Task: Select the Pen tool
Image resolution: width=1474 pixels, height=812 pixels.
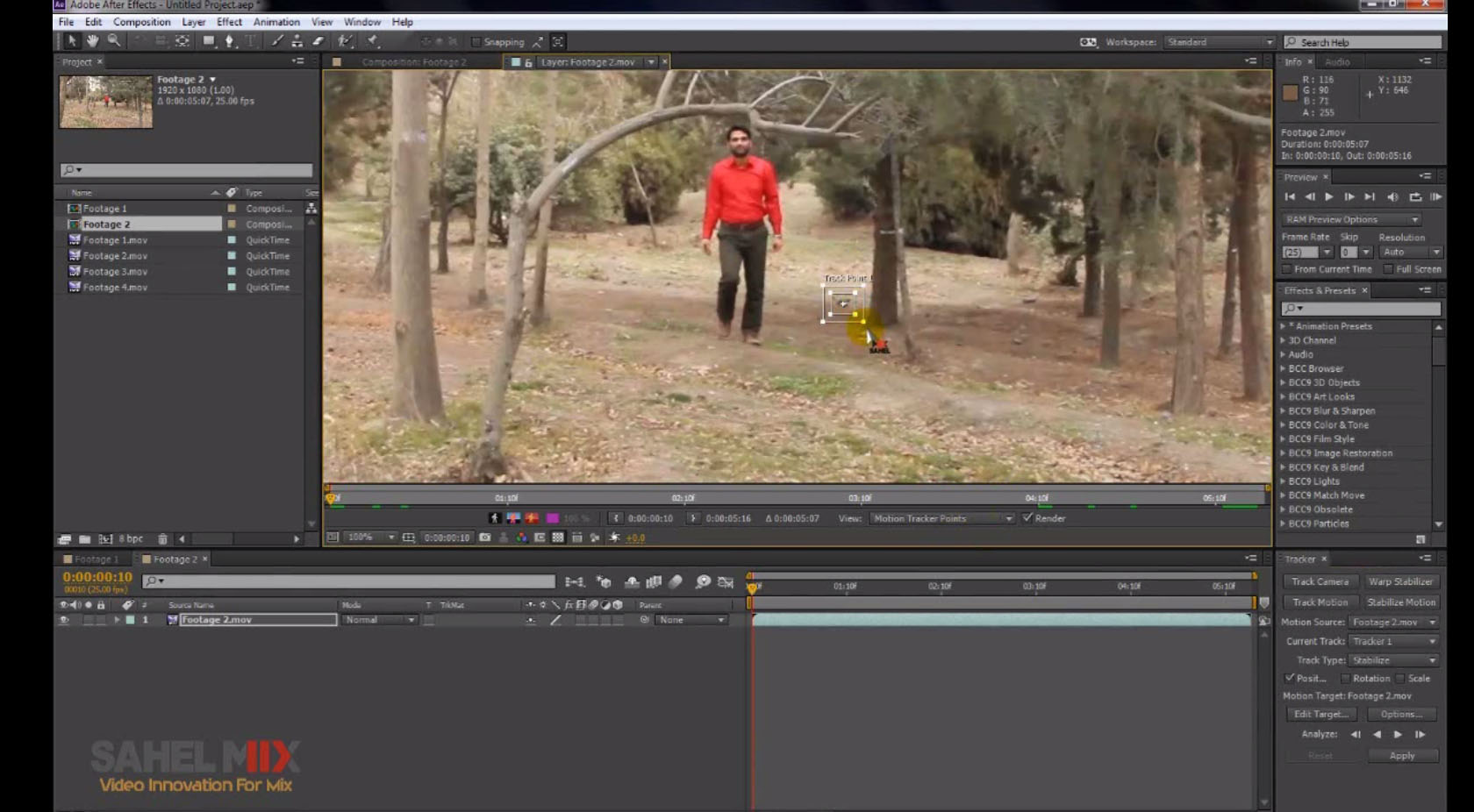Action: coord(230,41)
